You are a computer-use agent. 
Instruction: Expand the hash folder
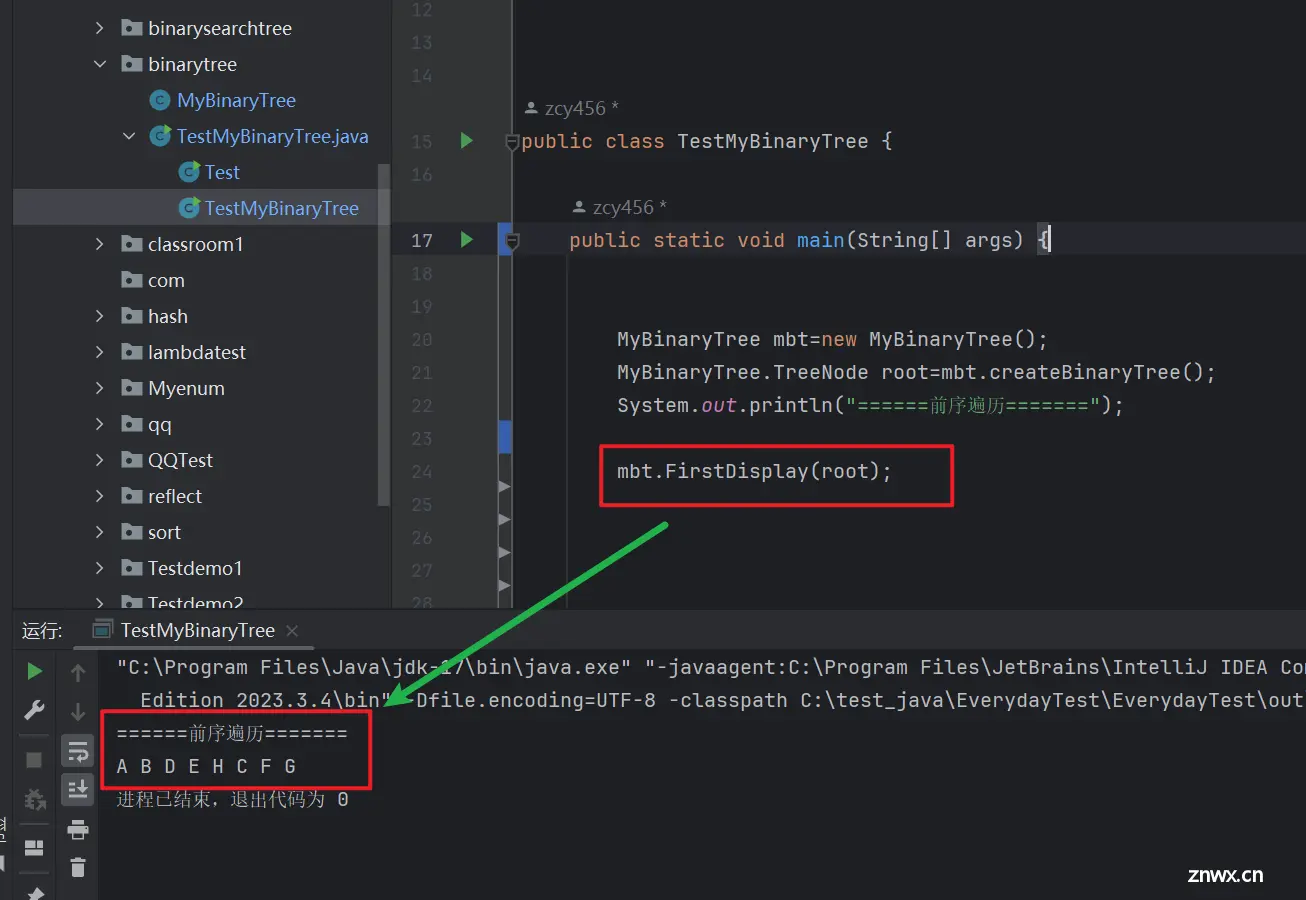point(99,316)
